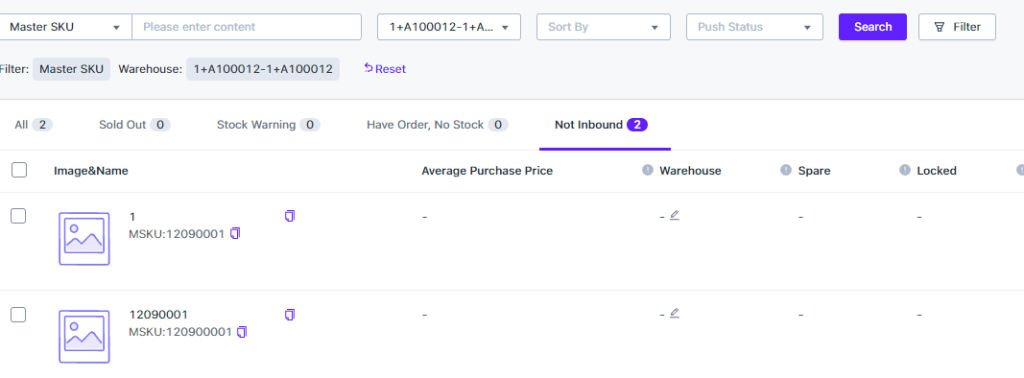The width and height of the screenshot is (1024, 378).
Task: Open the Master SKU dropdown
Action: 65,27
